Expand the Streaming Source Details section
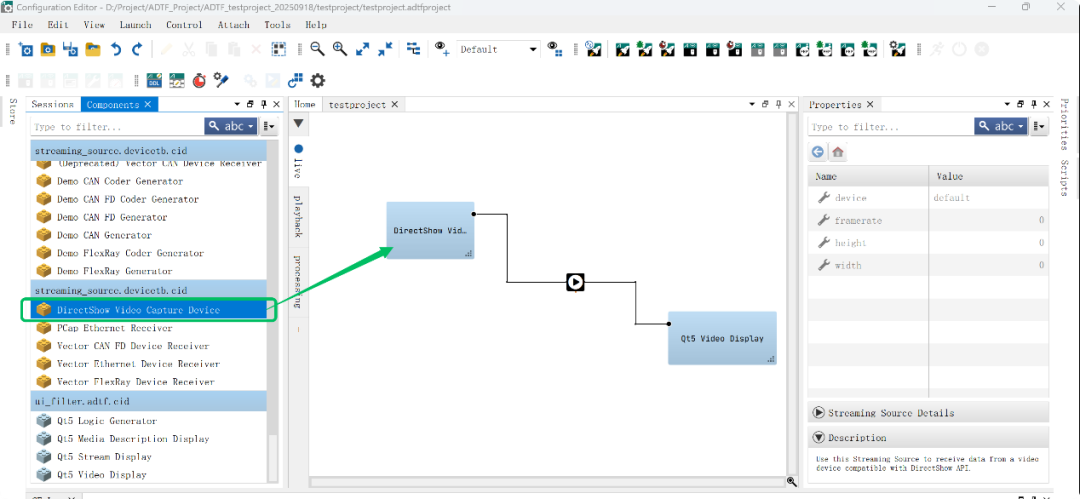Screen dimensions: 1080x499 click(x=819, y=413)
